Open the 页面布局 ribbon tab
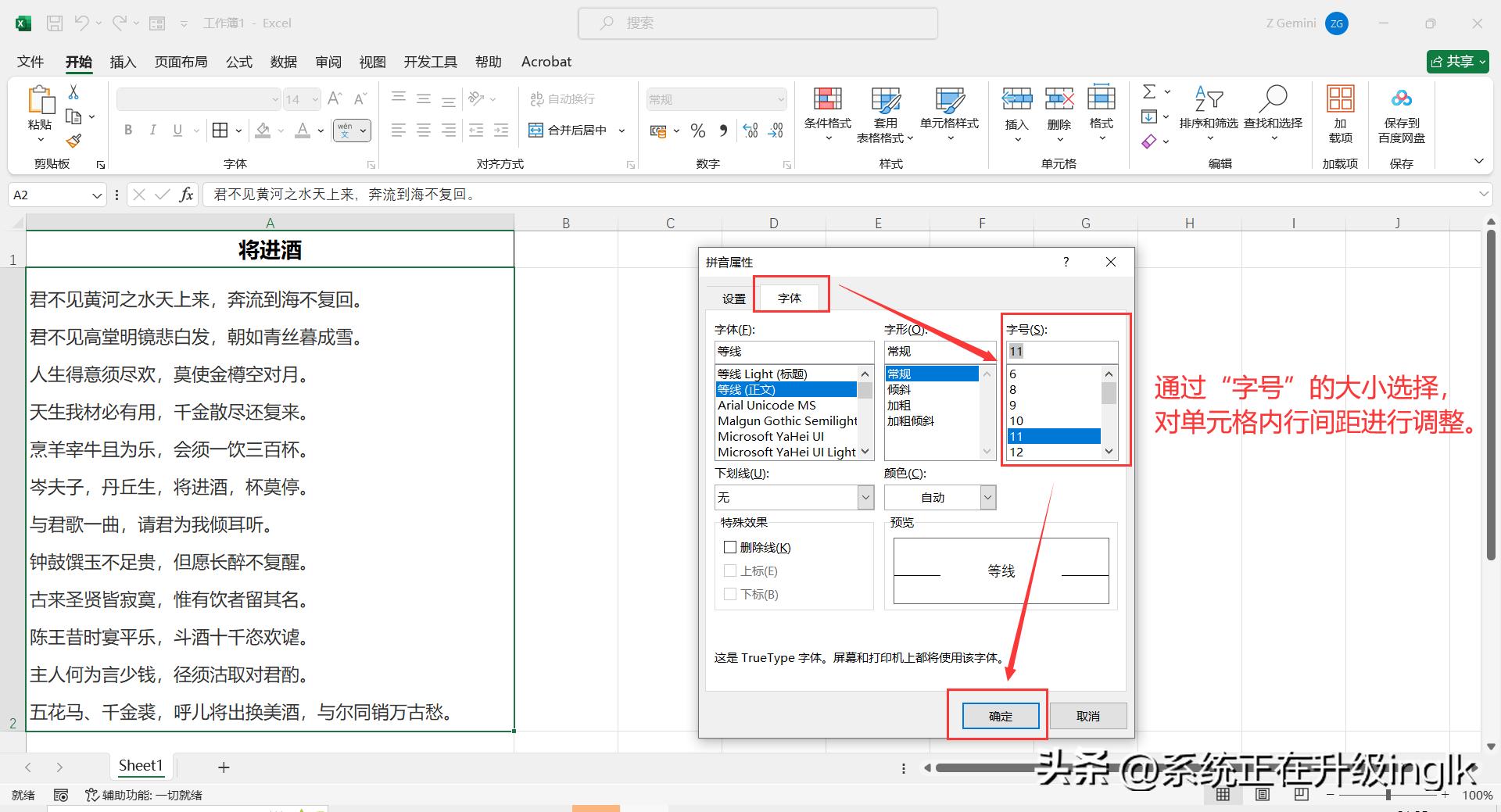Image resolution: width=1501 pixels, height=812 pixels. point(181,62)
